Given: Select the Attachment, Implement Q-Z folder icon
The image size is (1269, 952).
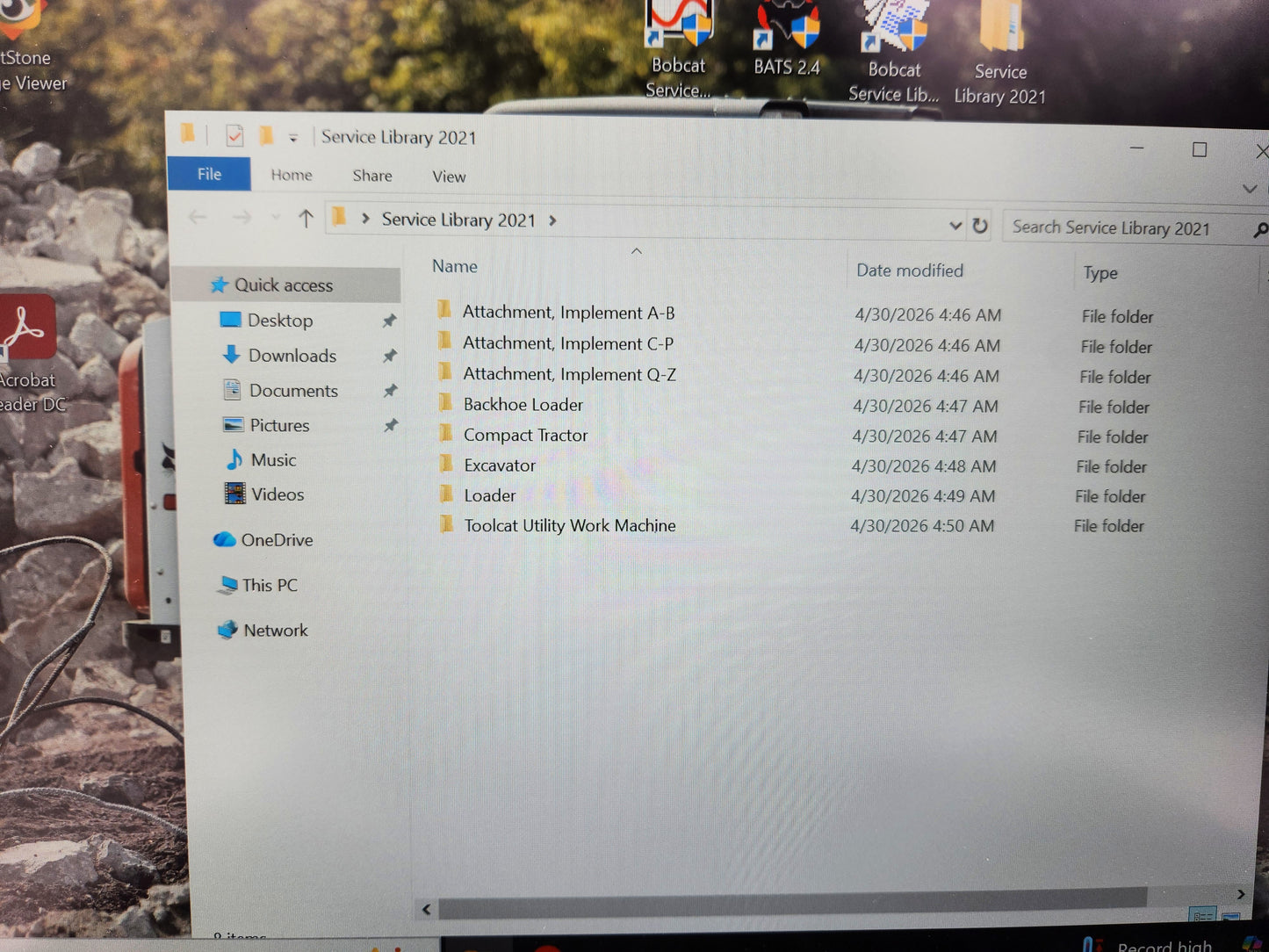Looking at the screenshot, I should point(446,371).
